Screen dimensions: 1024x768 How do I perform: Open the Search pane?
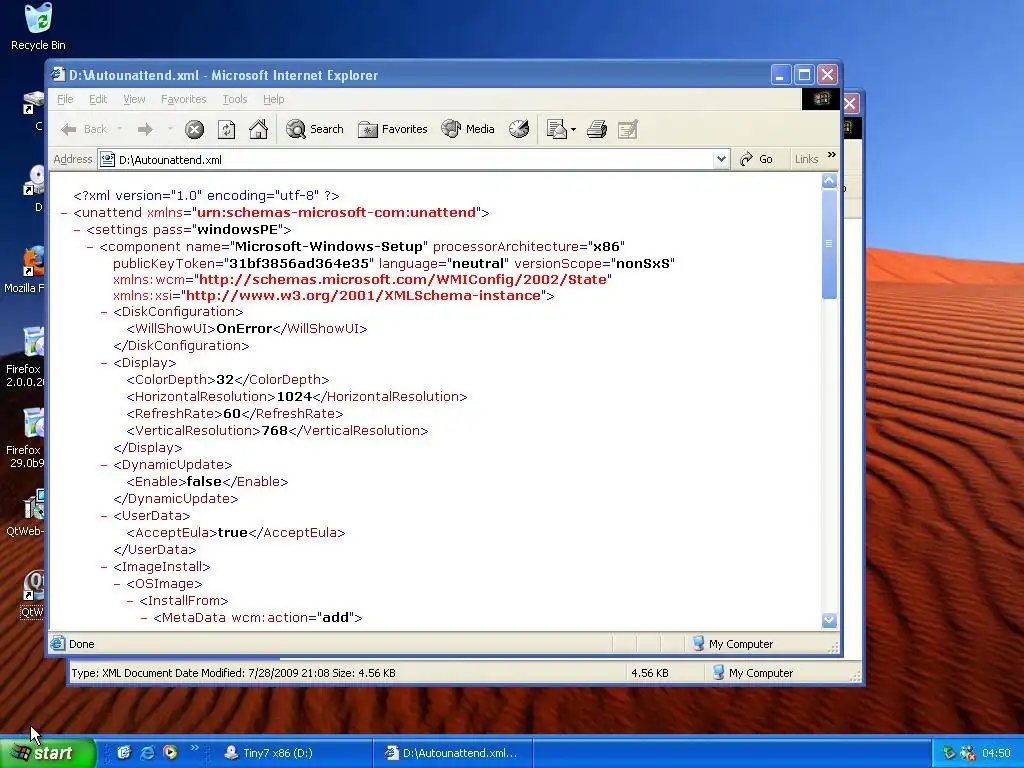point(314,129)
